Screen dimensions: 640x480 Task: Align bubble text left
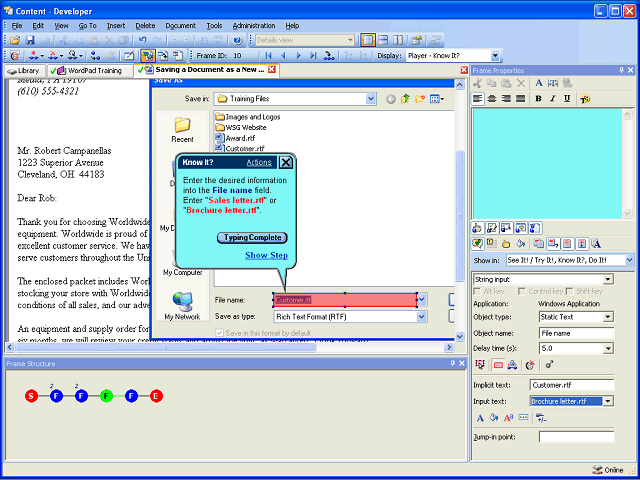tap(478, 99)
